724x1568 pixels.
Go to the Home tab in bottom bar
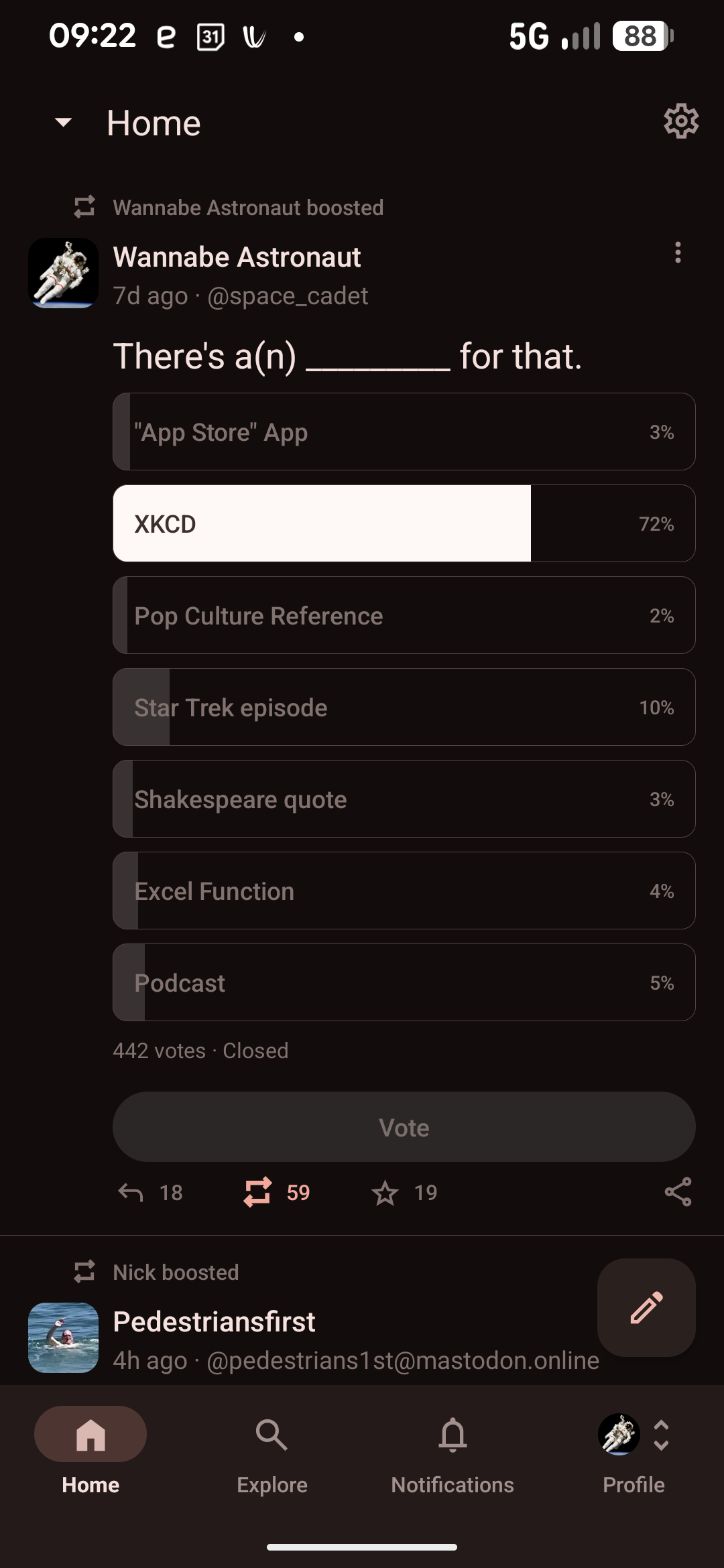[x=90, y=1447]
